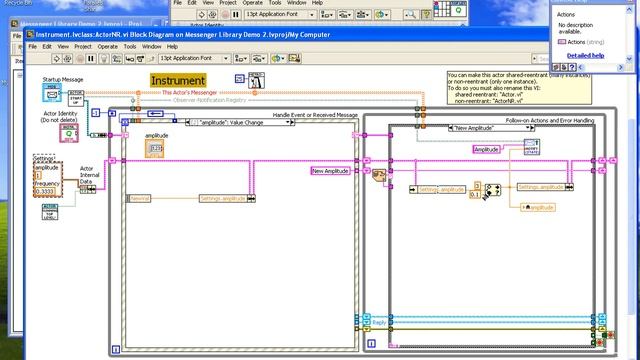Open Edit menu of block diagram window
This screenshot has width=640, height=360.
click(47, 47)
